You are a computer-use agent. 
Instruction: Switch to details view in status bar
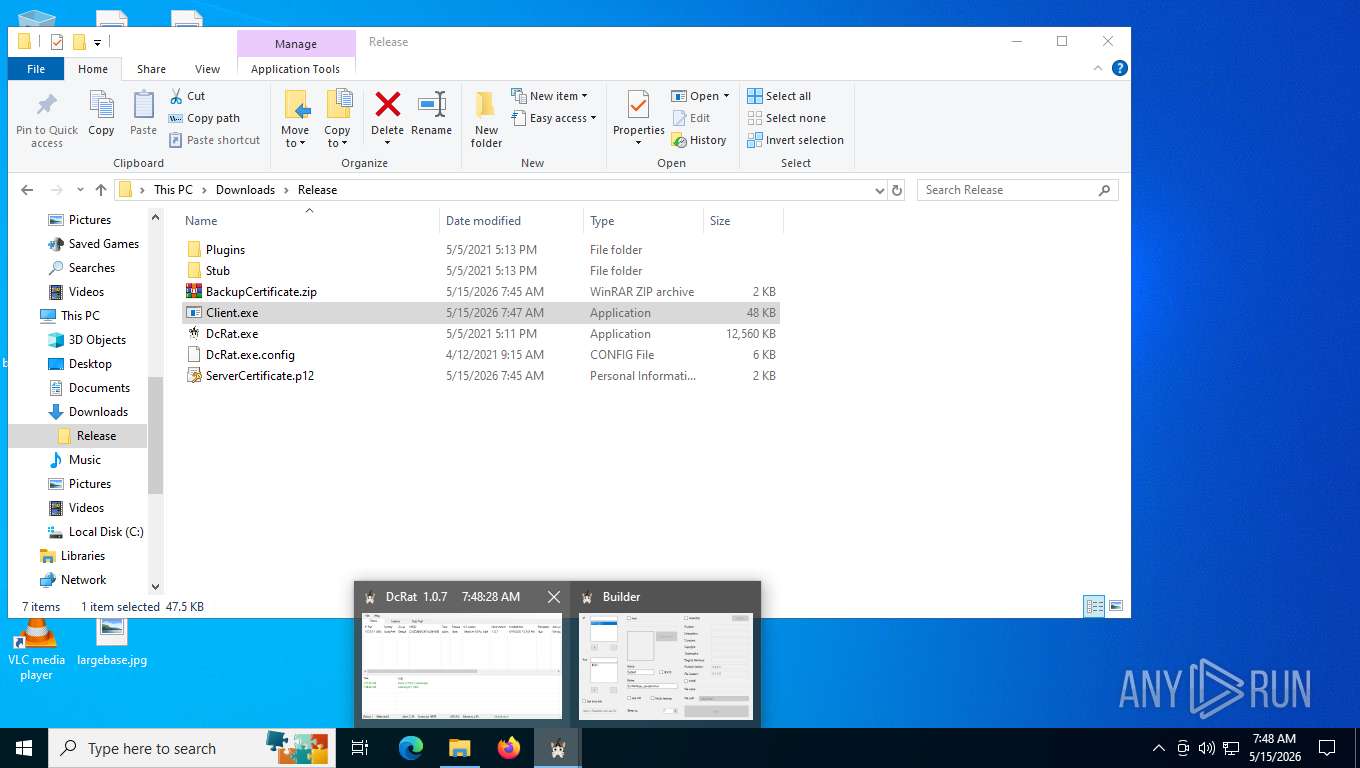point(1095,606)
